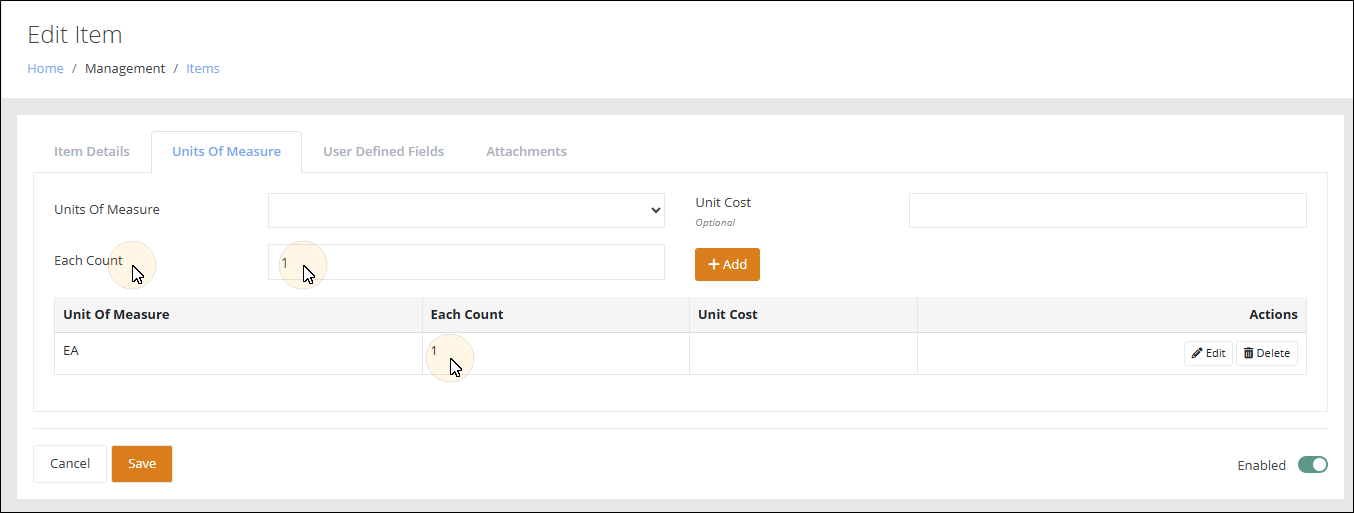Image resolution: width=1354 pixels, height=513 pixels.
Task: Open the Items breadcrumb link
Action: 203,69
